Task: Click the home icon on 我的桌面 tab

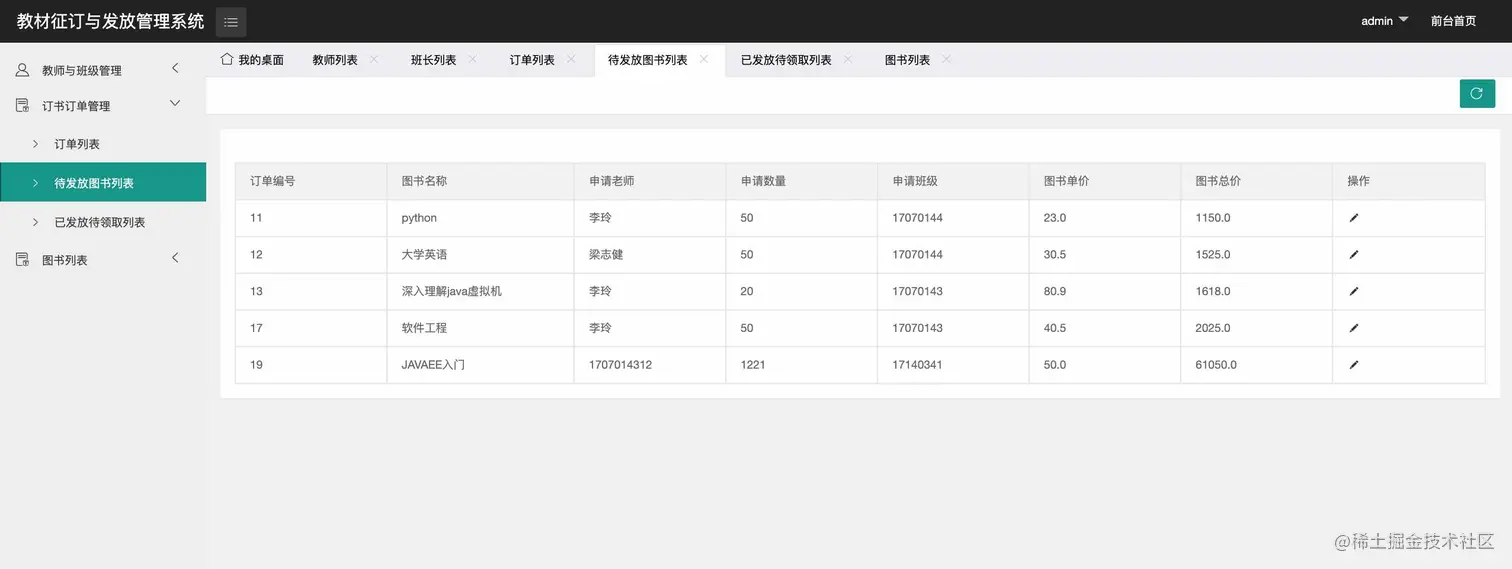Action: (226, 59)
